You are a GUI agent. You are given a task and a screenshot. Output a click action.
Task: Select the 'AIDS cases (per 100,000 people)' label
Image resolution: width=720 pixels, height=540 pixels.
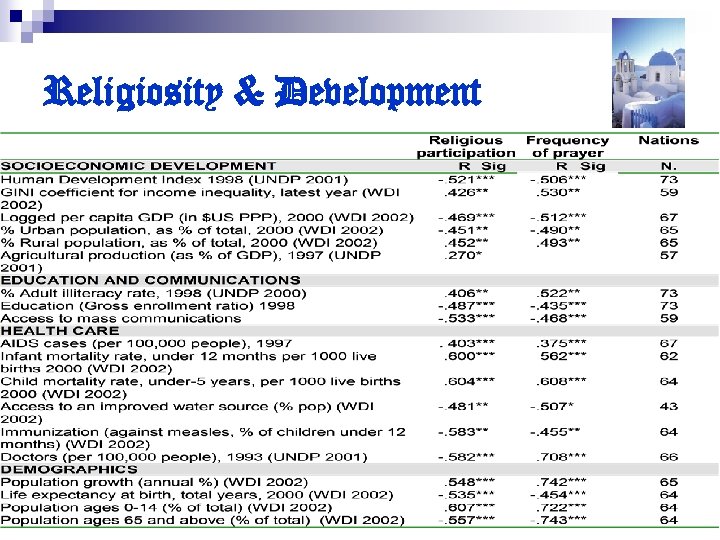[x=146, y=343]
